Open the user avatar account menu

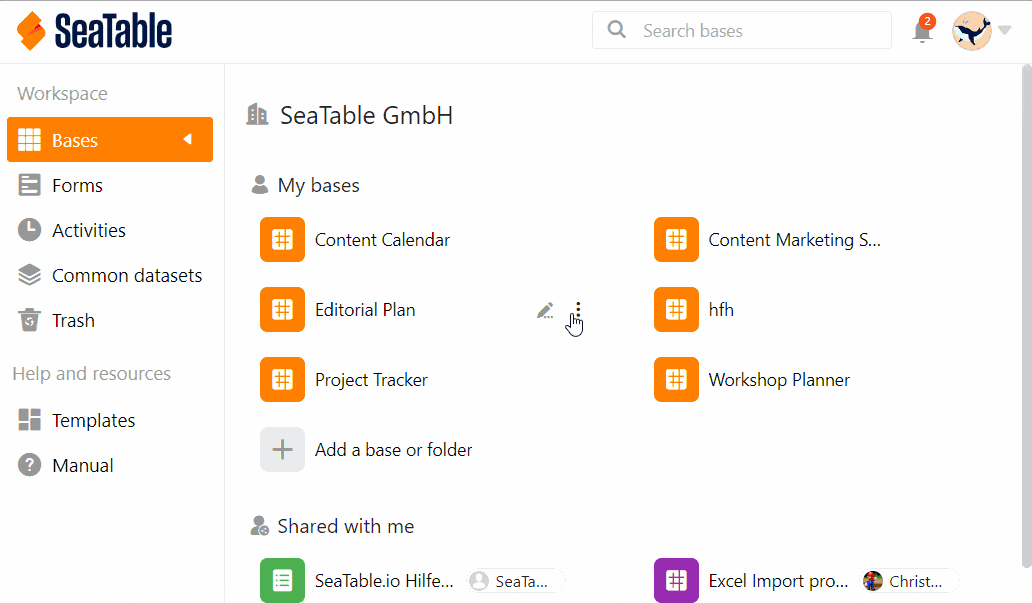pos(971,31)
